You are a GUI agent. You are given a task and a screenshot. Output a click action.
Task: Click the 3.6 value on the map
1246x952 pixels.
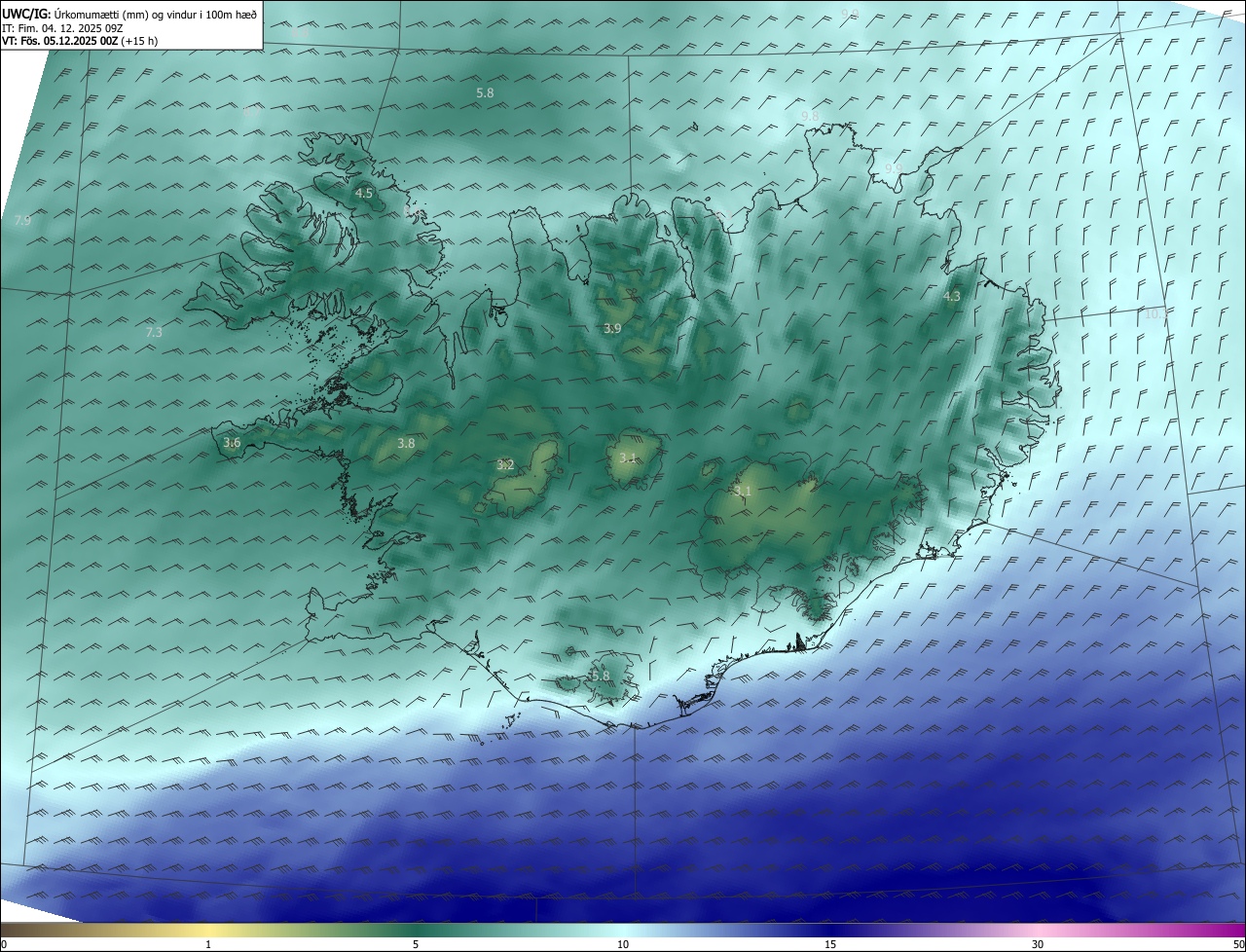(x=232, y=442)
